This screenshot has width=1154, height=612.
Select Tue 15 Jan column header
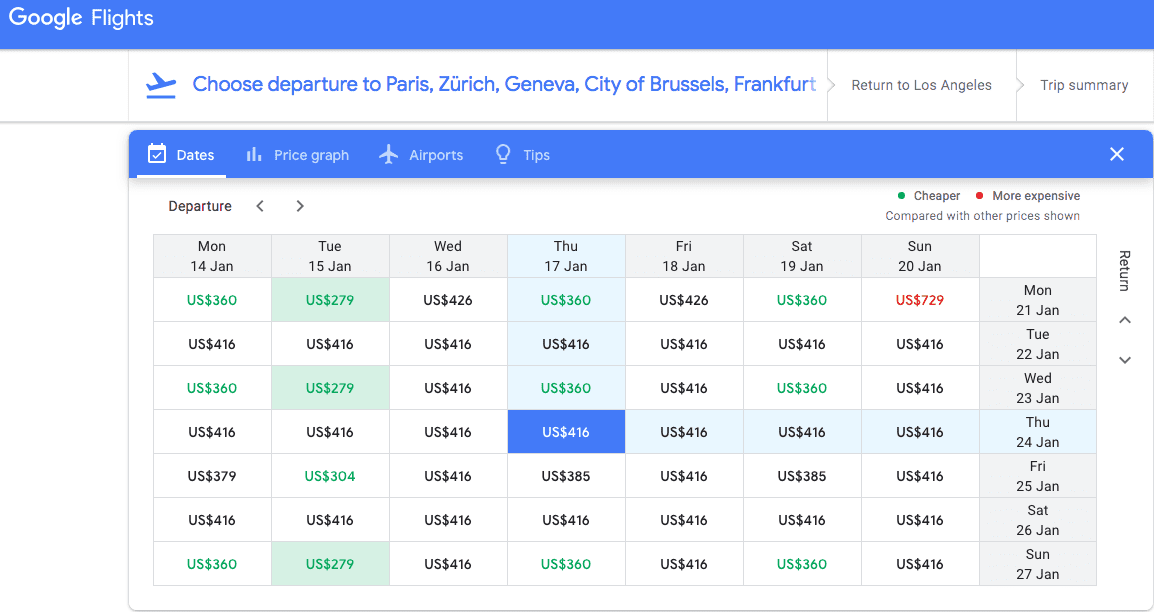click(330, 256)
